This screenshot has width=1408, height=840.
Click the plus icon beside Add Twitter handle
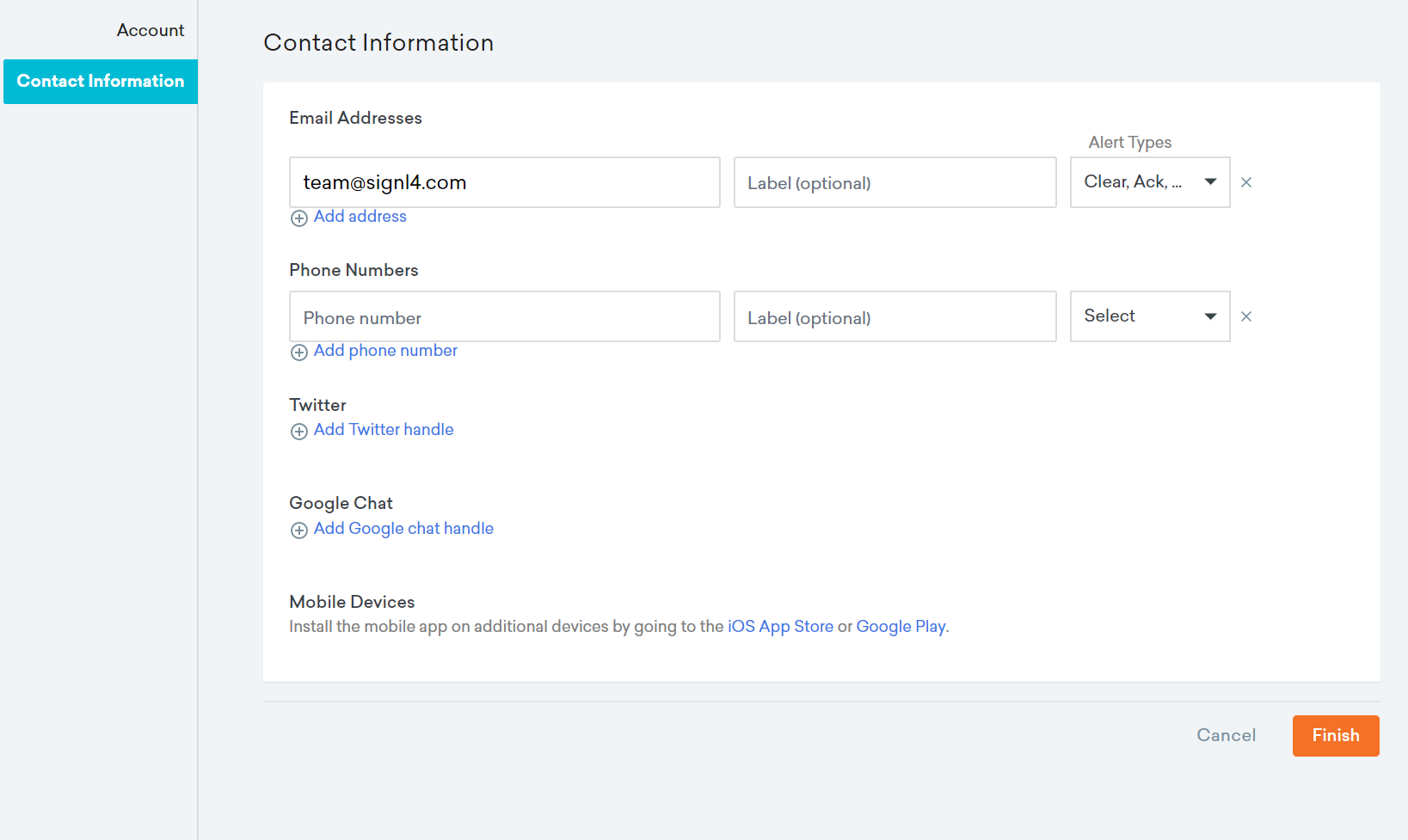(x=299, y=432)
